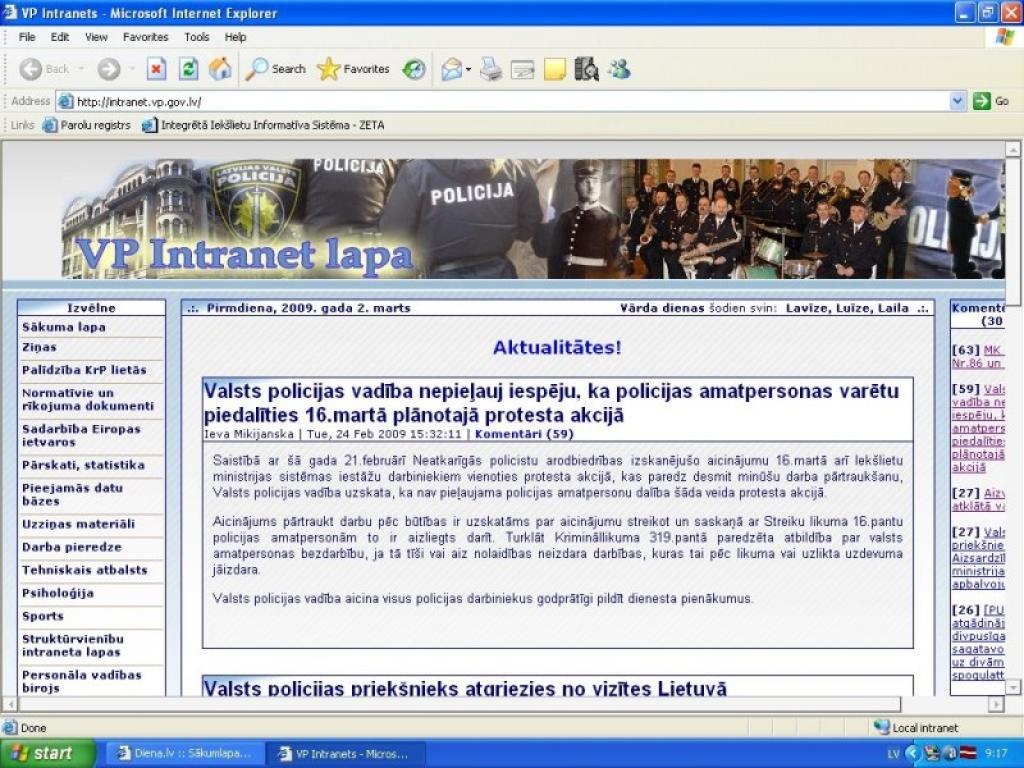Open the Forward button history dropdown arrow

pos(130,69)
